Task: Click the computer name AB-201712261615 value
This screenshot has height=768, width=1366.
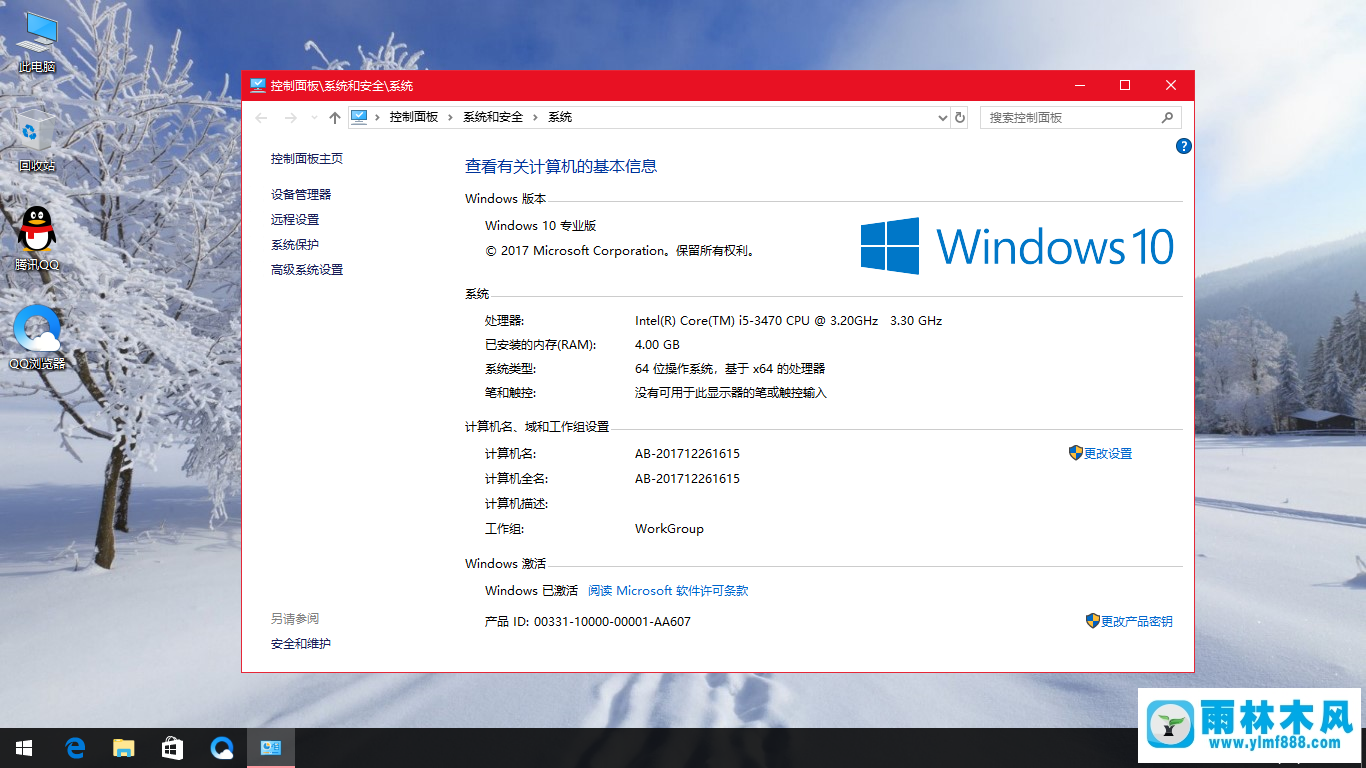Action: [688, 454]
